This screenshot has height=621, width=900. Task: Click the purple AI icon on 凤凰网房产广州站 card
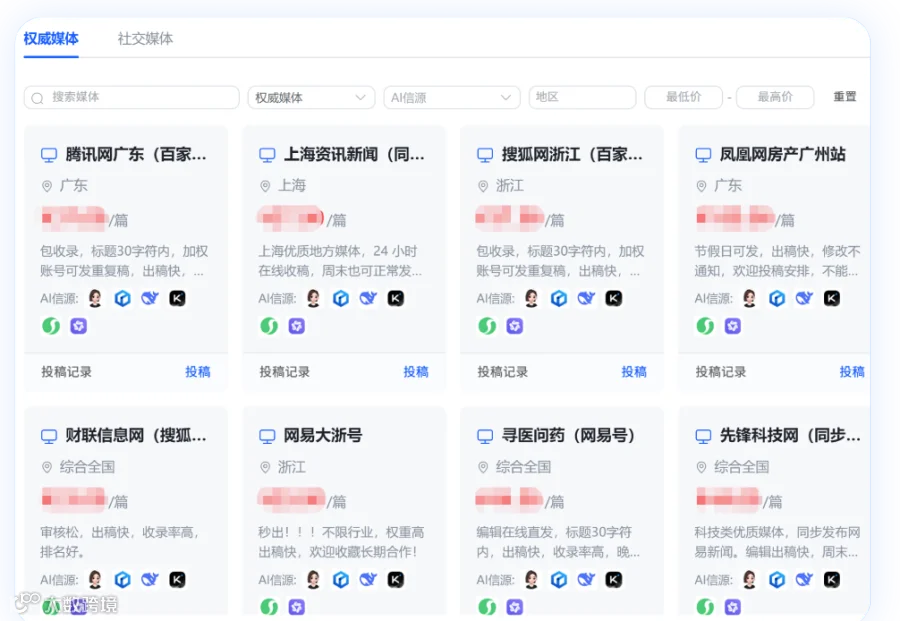pos(733,326)
